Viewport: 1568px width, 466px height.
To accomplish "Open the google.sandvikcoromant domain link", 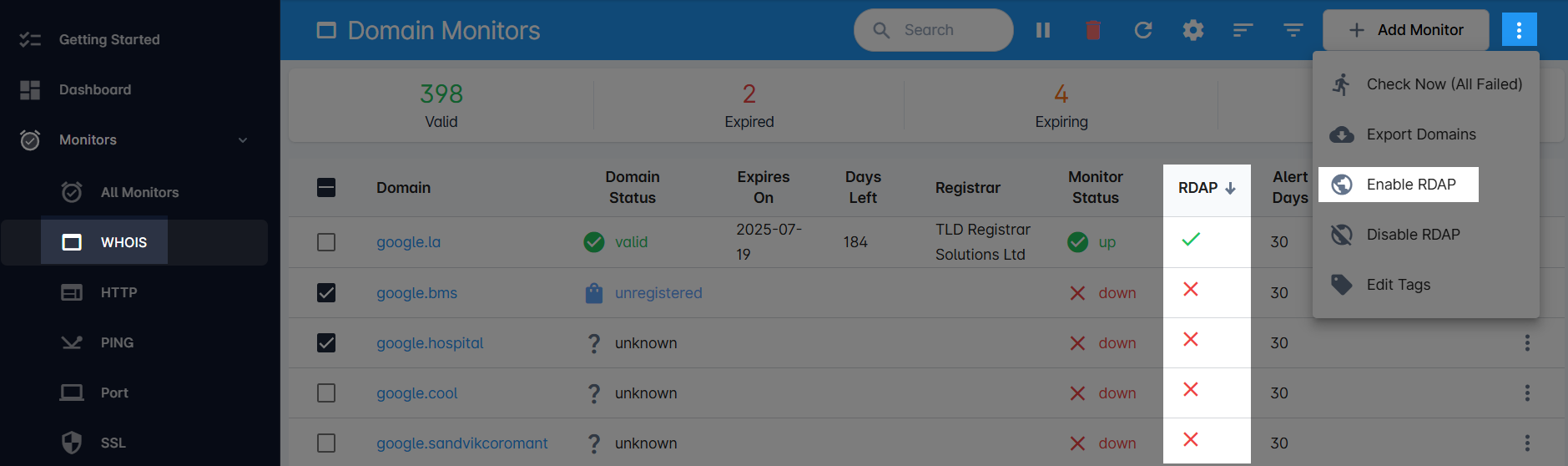I will pos(461,443).
